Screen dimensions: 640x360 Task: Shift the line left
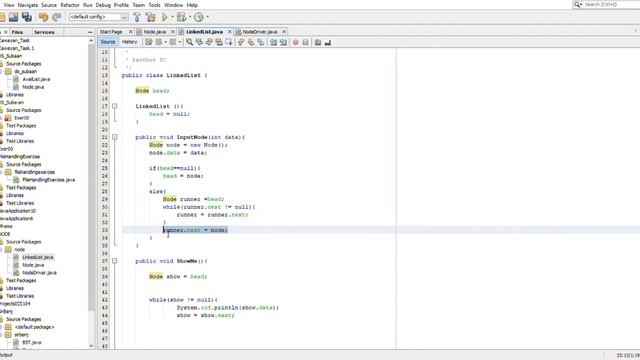(x=273, y=42)
